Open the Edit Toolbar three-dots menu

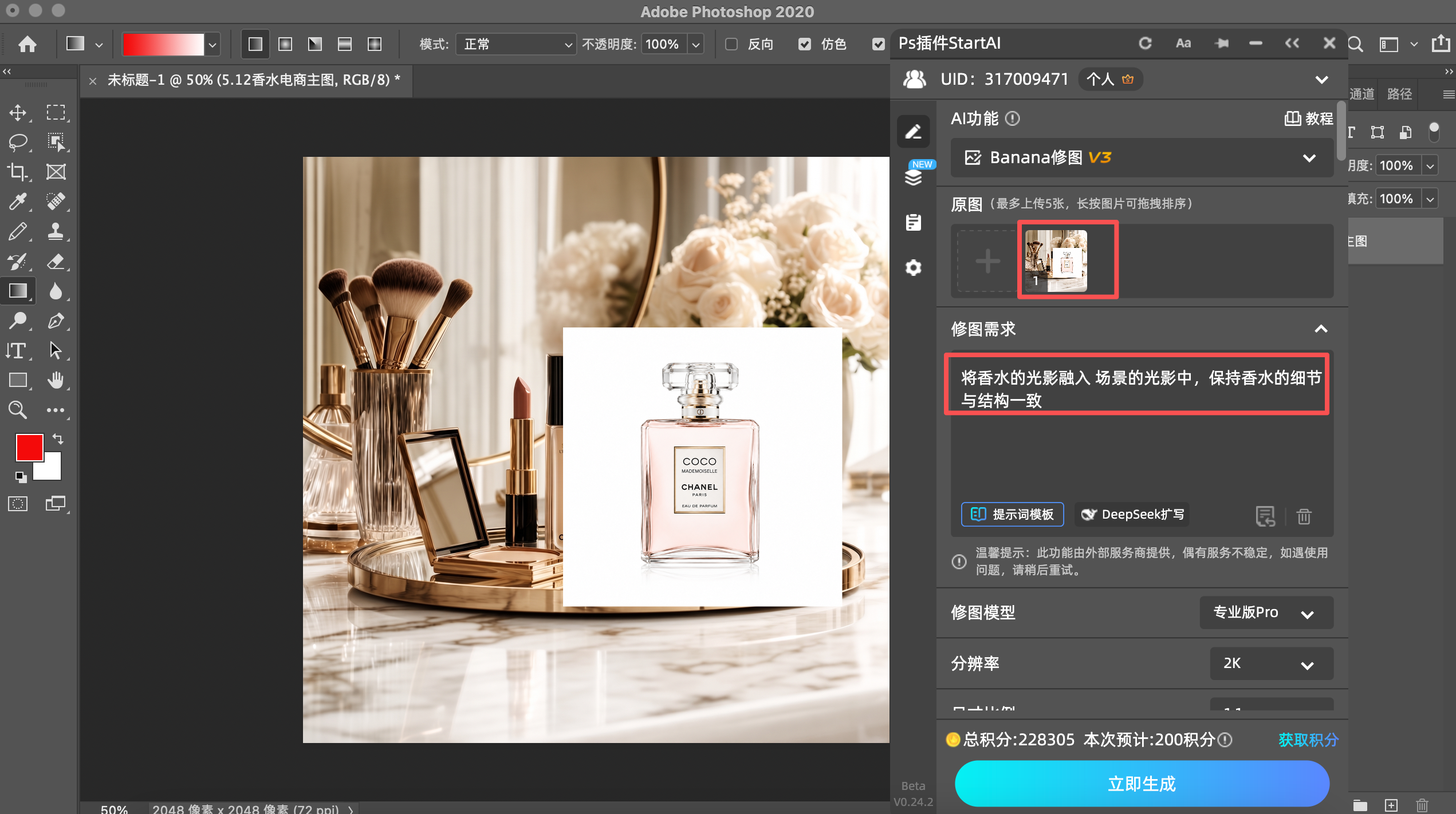point(56,410)
